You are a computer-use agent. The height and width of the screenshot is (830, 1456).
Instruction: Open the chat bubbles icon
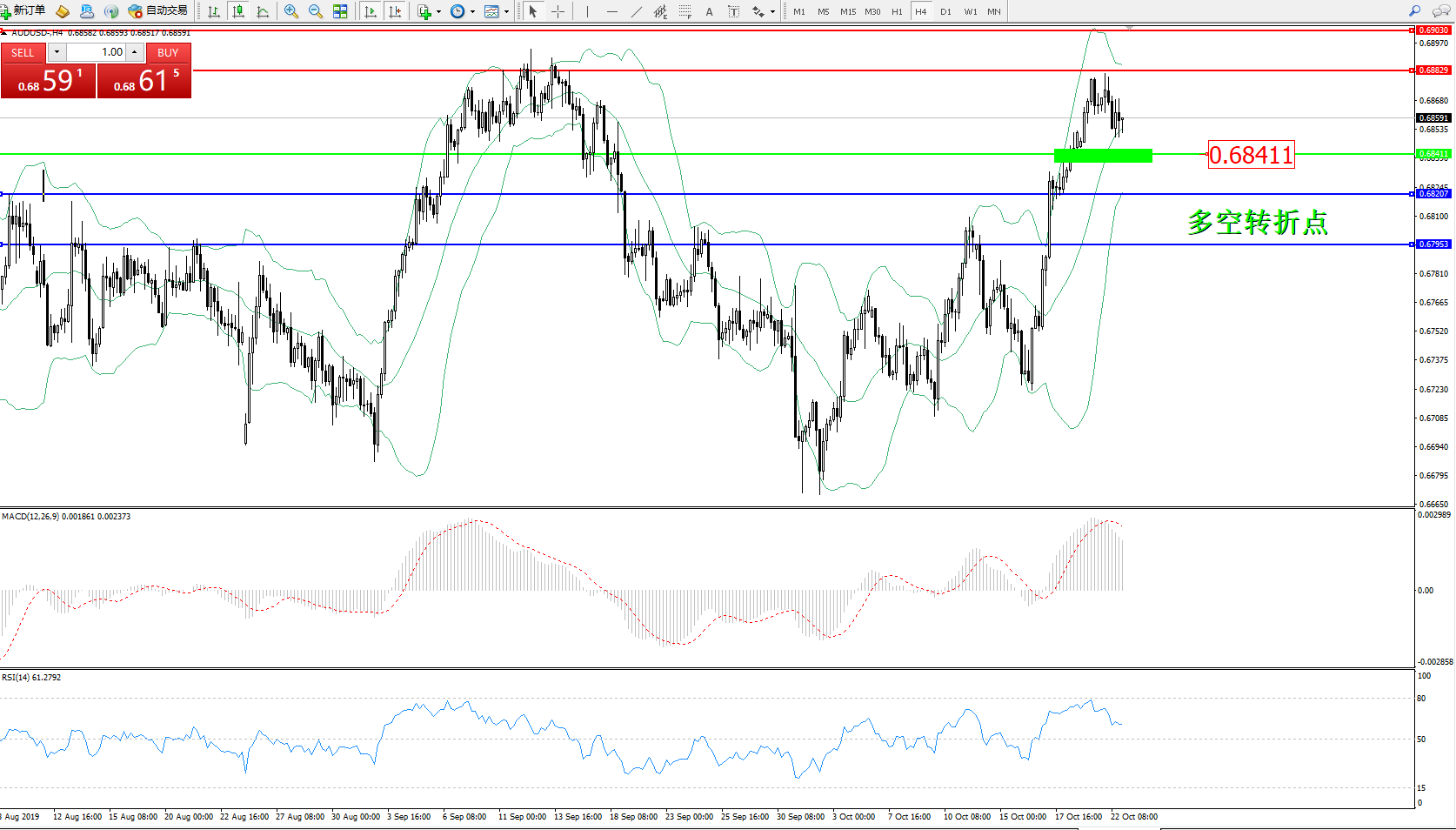click(1440, 11)
